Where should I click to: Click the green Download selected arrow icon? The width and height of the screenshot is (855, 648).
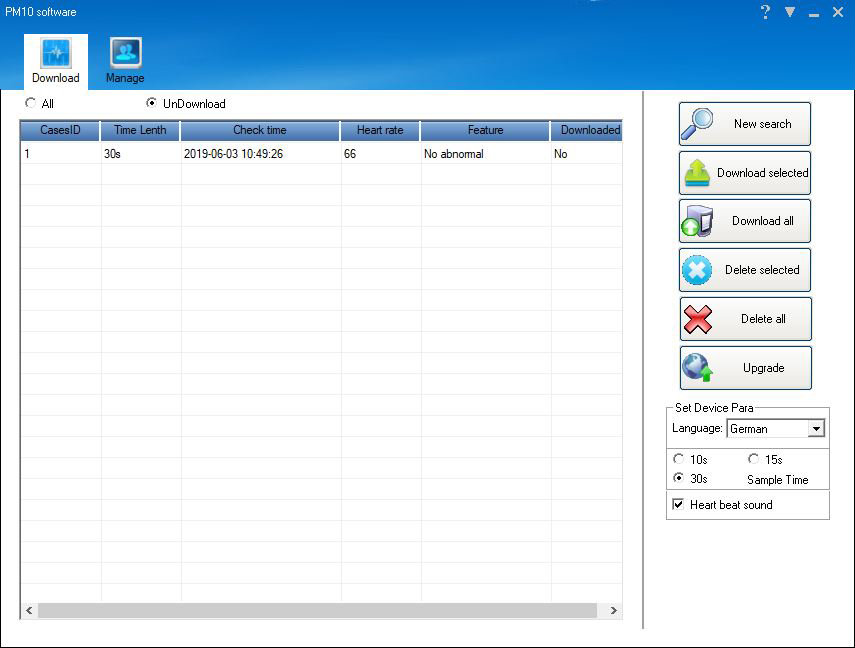[697, 173]
